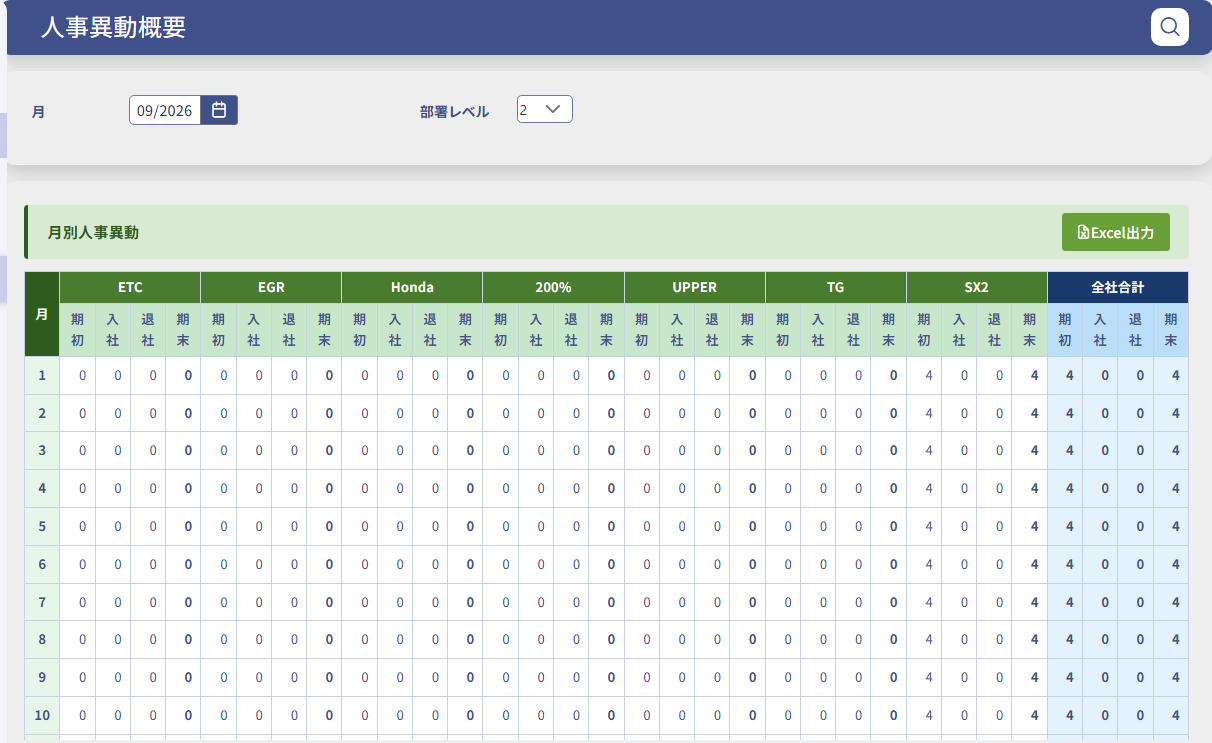Viewport: 1212px width, 743px height.
Task: Click the 全社合計 total column header
Action: coord(1118,287)
